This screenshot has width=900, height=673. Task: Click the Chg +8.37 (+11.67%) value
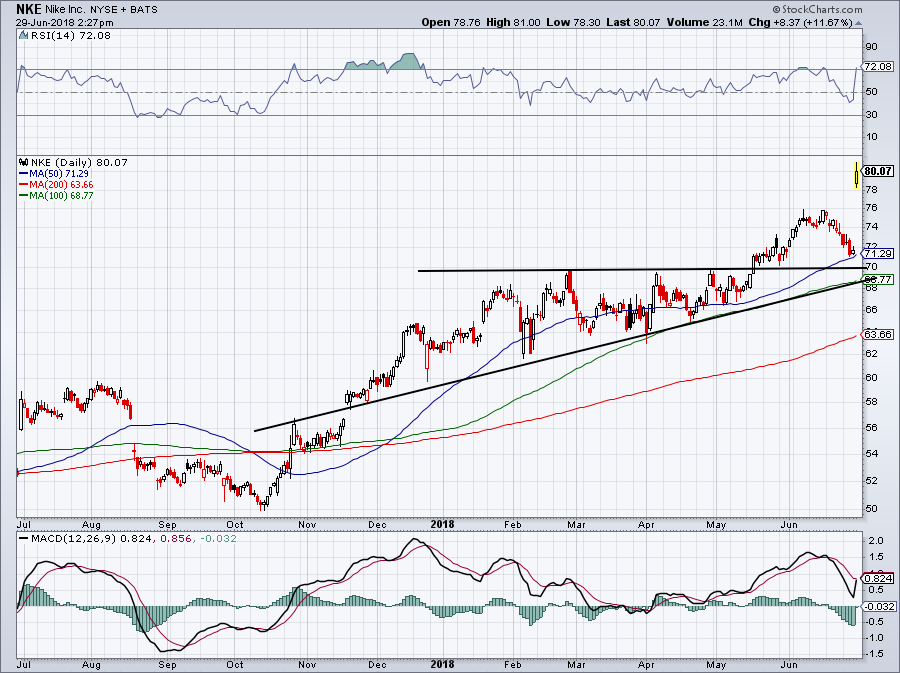(800, 22)
